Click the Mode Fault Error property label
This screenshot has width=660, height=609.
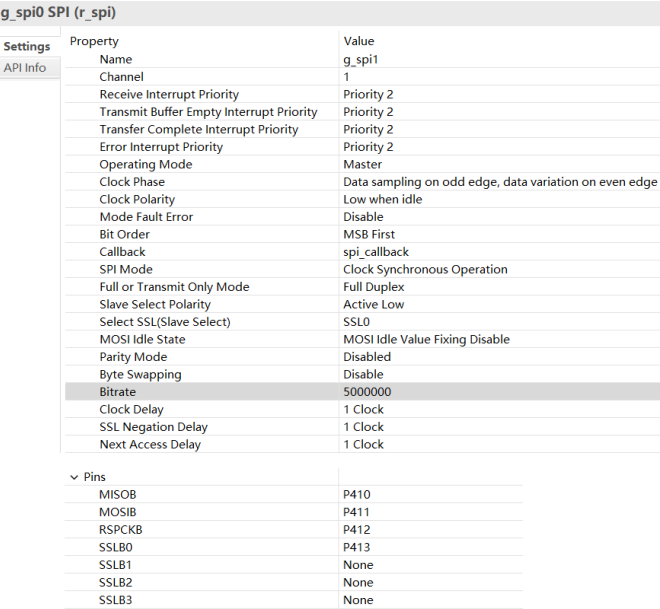pyautogui.click(x=146, y=217)
